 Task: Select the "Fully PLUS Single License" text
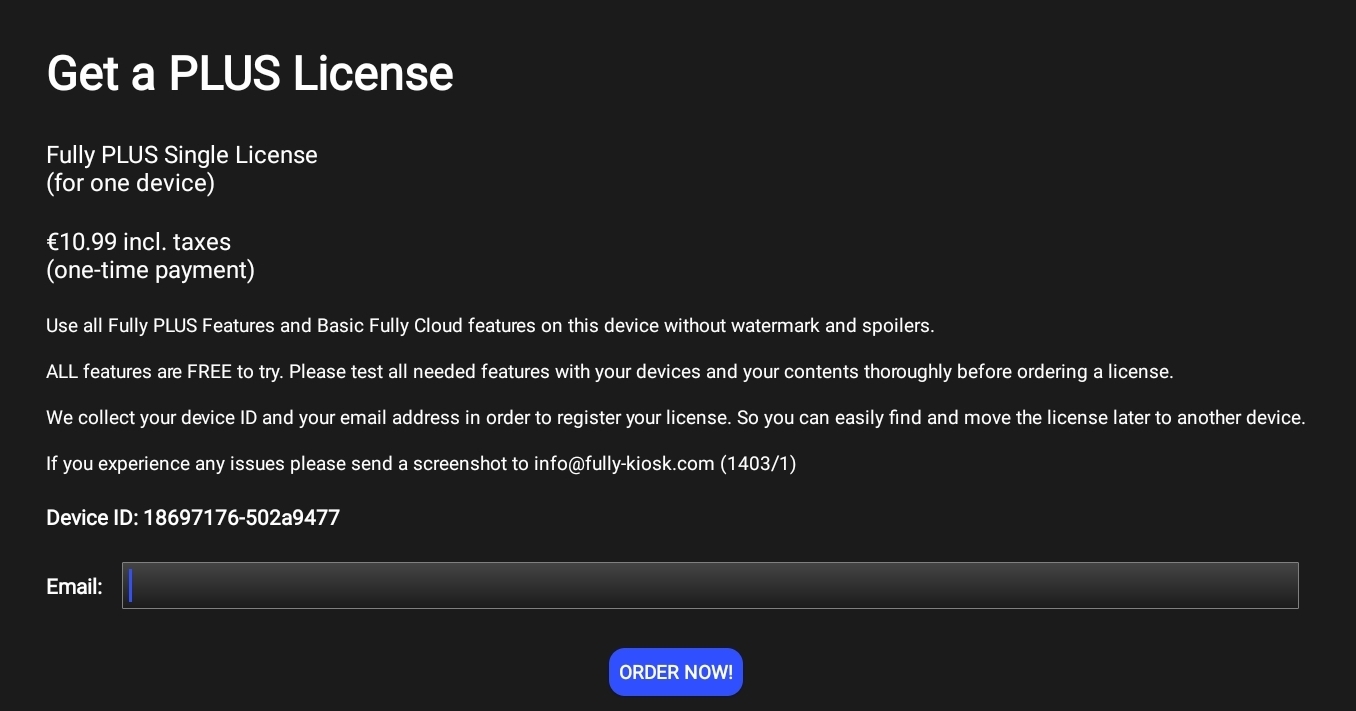(x=182, y=155)
